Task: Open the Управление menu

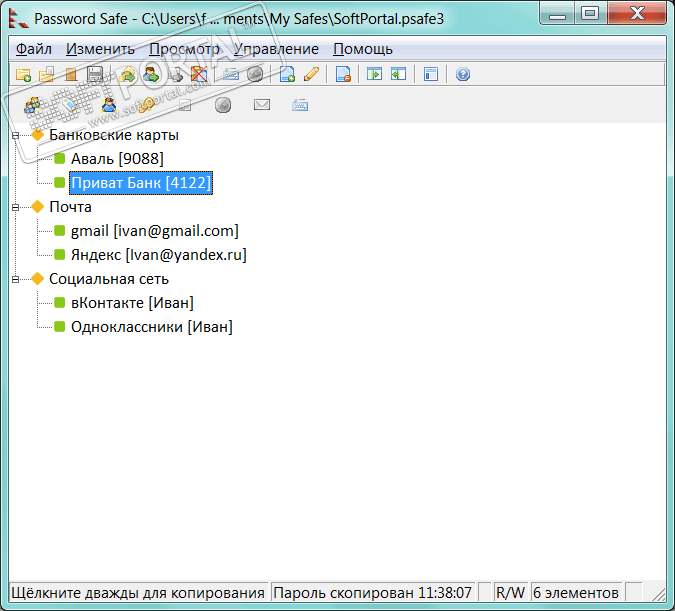Action: pyautogui.click(x=276, y=49)
